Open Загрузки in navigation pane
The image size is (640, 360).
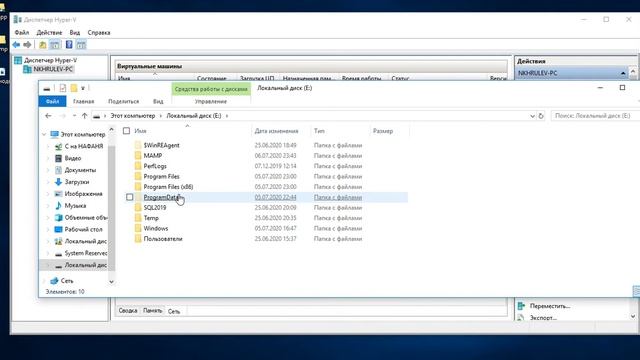pos(76,182)
